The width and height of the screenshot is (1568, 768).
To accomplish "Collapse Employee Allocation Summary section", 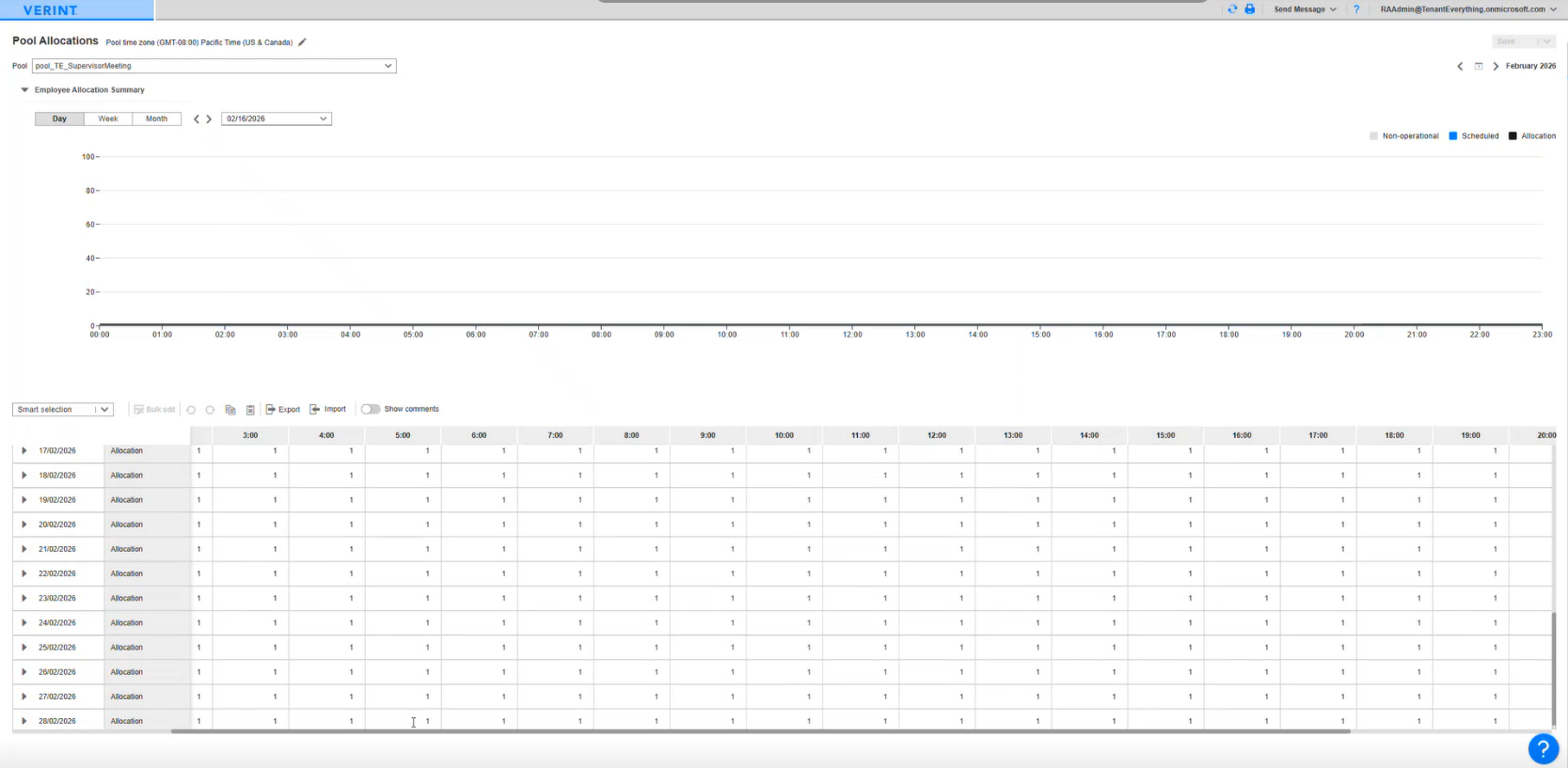I will pos(24,90).
